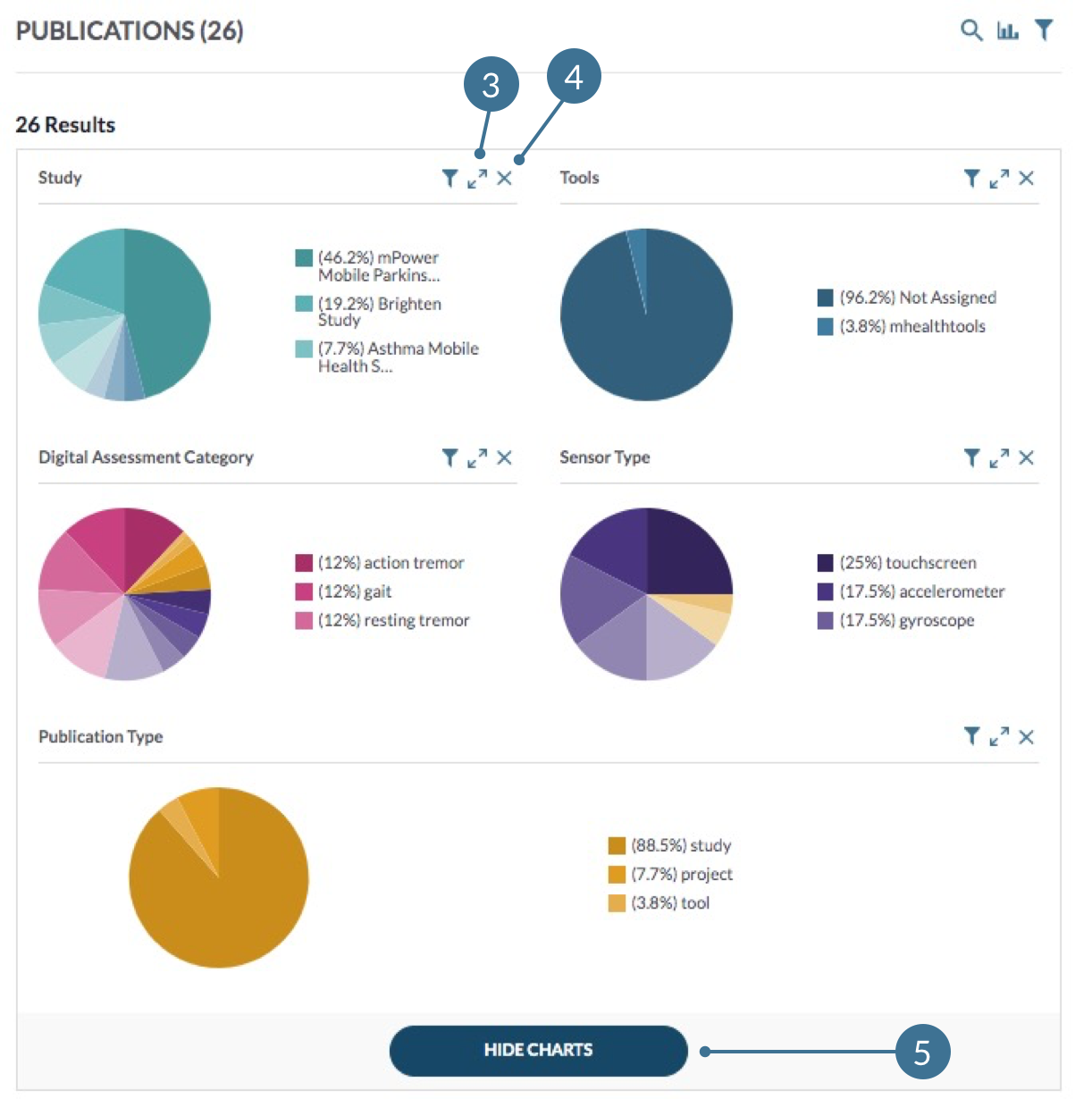
Task: Filter the Tools chart
Action: coord(971,179)
